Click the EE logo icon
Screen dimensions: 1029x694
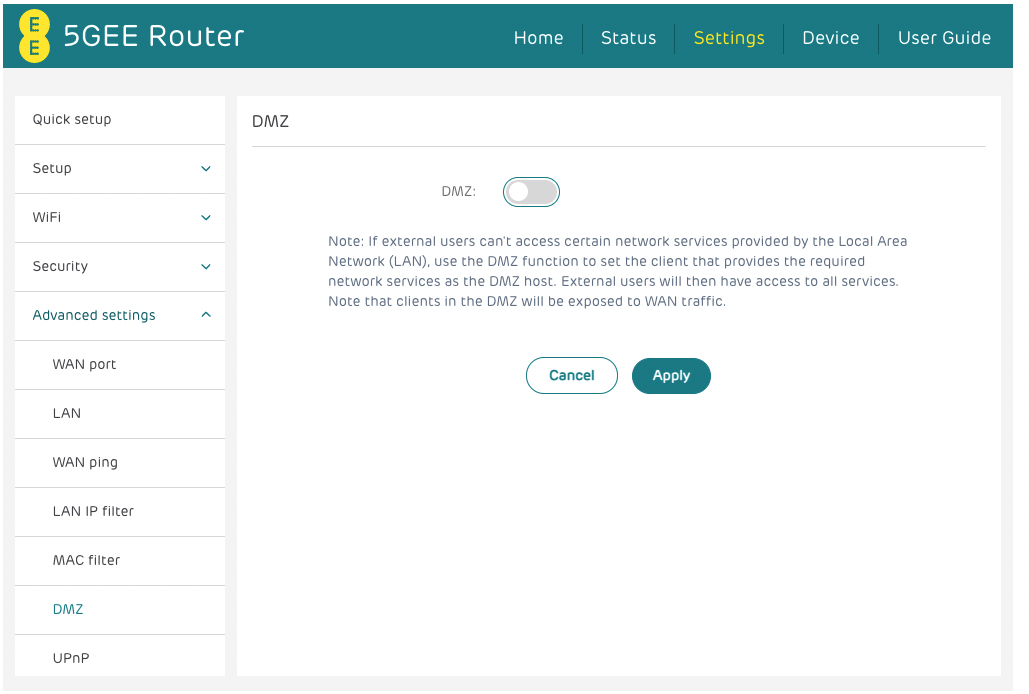pyautogui.click(x=34, y=38)
